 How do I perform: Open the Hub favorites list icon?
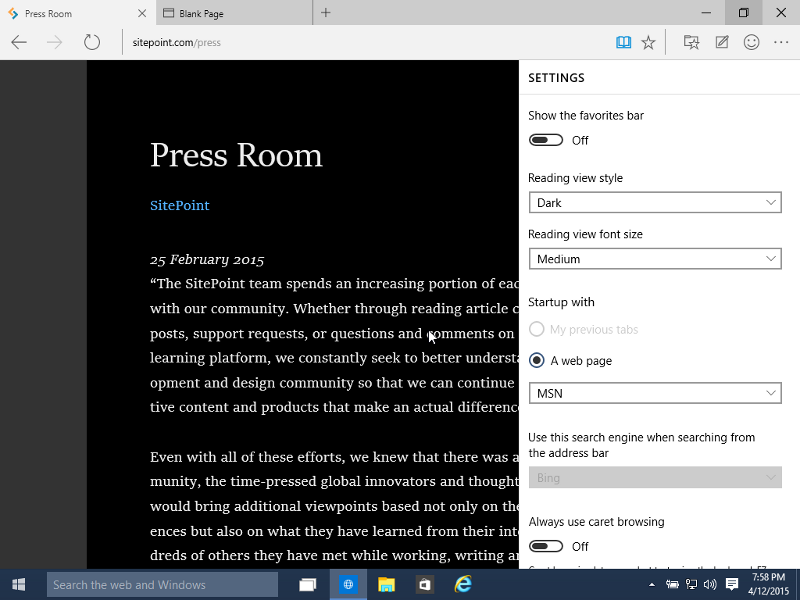691,42
